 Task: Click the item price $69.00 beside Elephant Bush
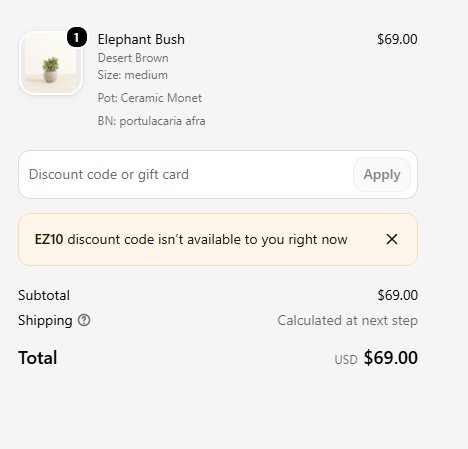pyautogui.click(x=397, y=39)
